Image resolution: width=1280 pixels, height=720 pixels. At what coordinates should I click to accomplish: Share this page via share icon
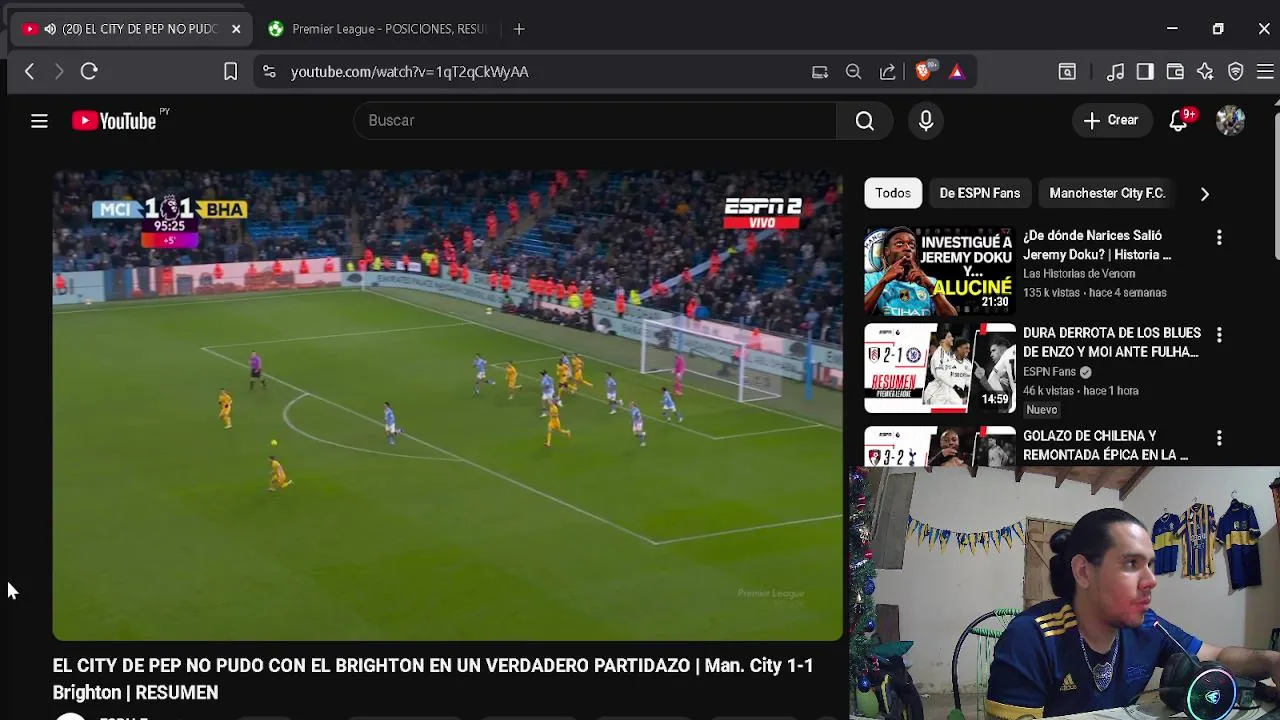(887, 72)
